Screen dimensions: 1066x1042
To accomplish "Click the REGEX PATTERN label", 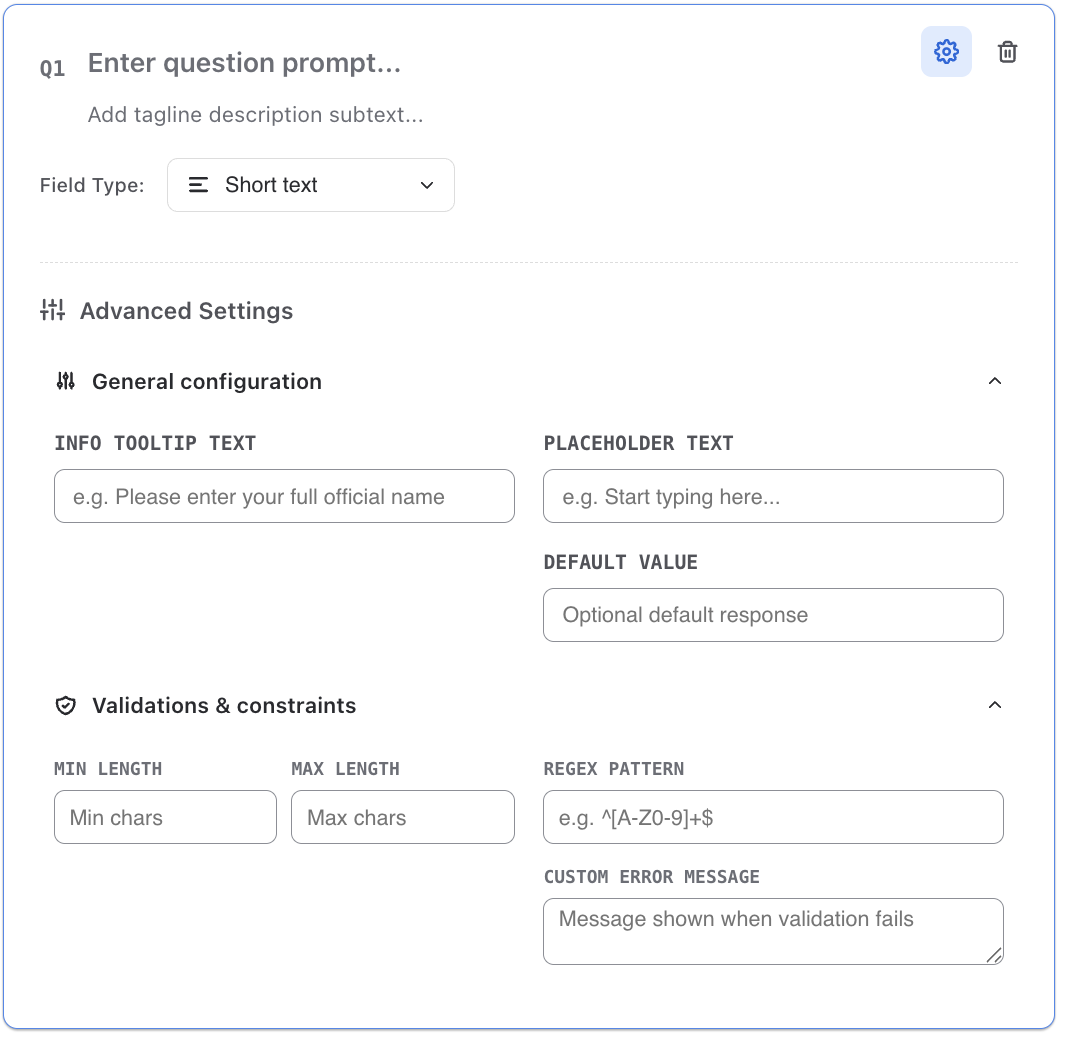I will pos(613,769).
